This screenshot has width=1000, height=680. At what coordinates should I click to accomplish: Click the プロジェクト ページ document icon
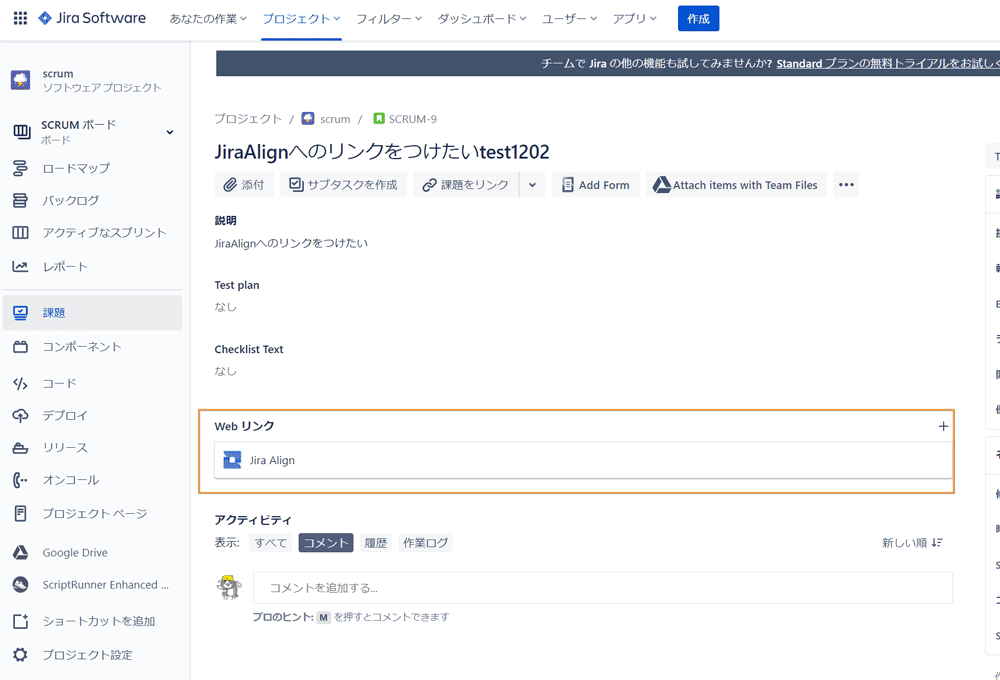coord(20,514)
